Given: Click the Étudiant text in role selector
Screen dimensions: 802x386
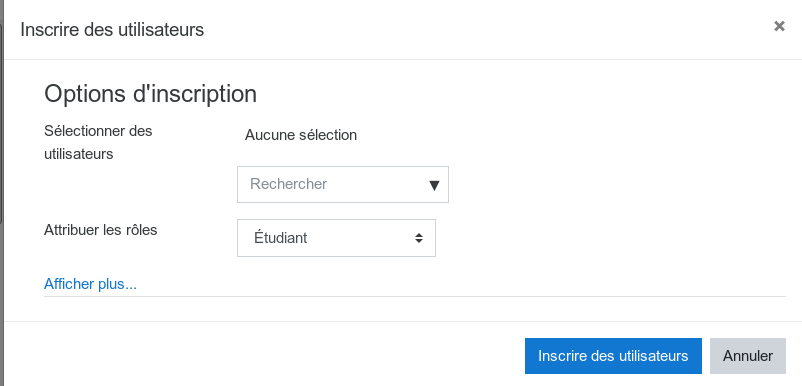Looking at the screenshot, I should click(x=280, y=238).
